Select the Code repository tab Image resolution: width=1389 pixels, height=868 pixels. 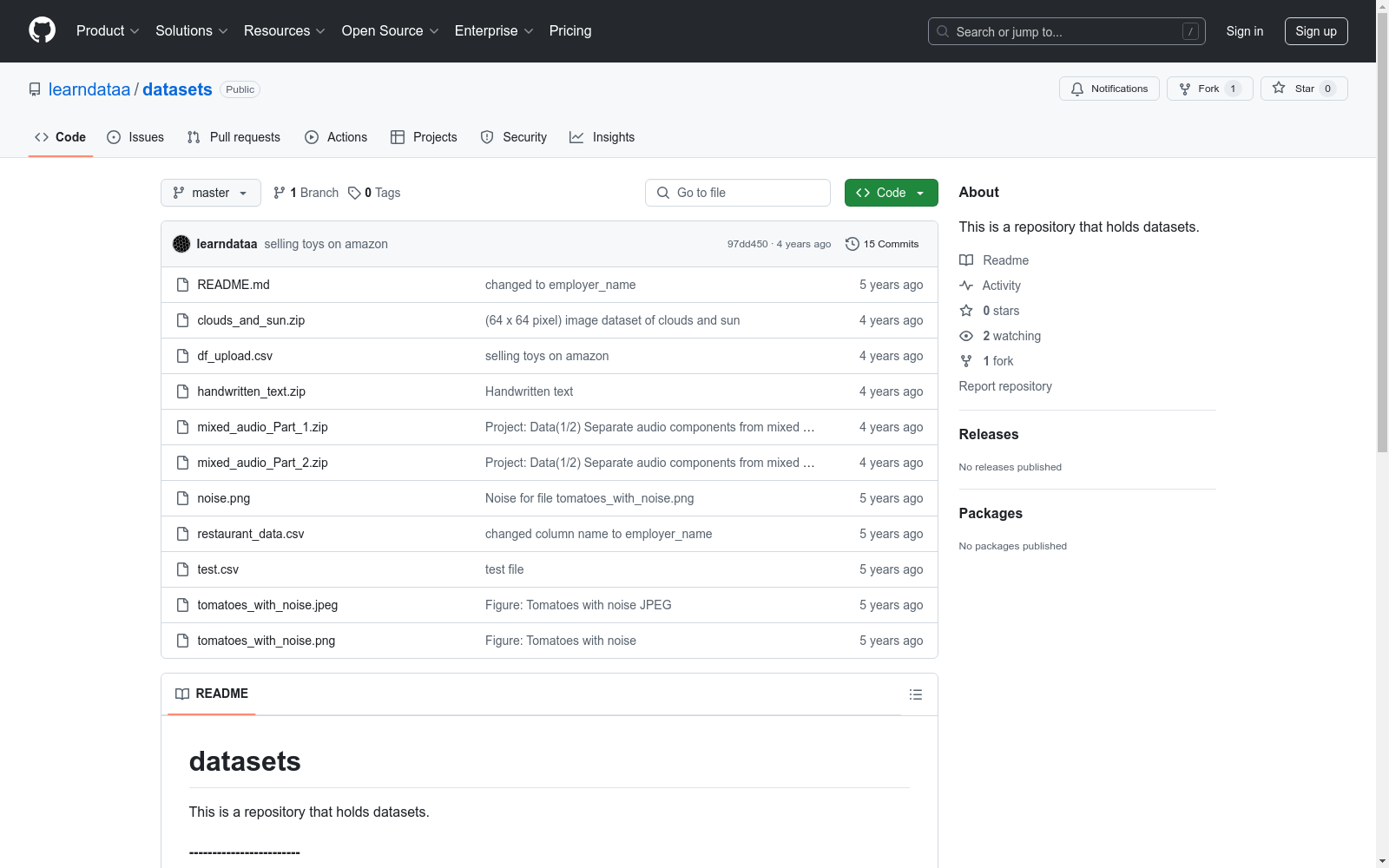61,137
